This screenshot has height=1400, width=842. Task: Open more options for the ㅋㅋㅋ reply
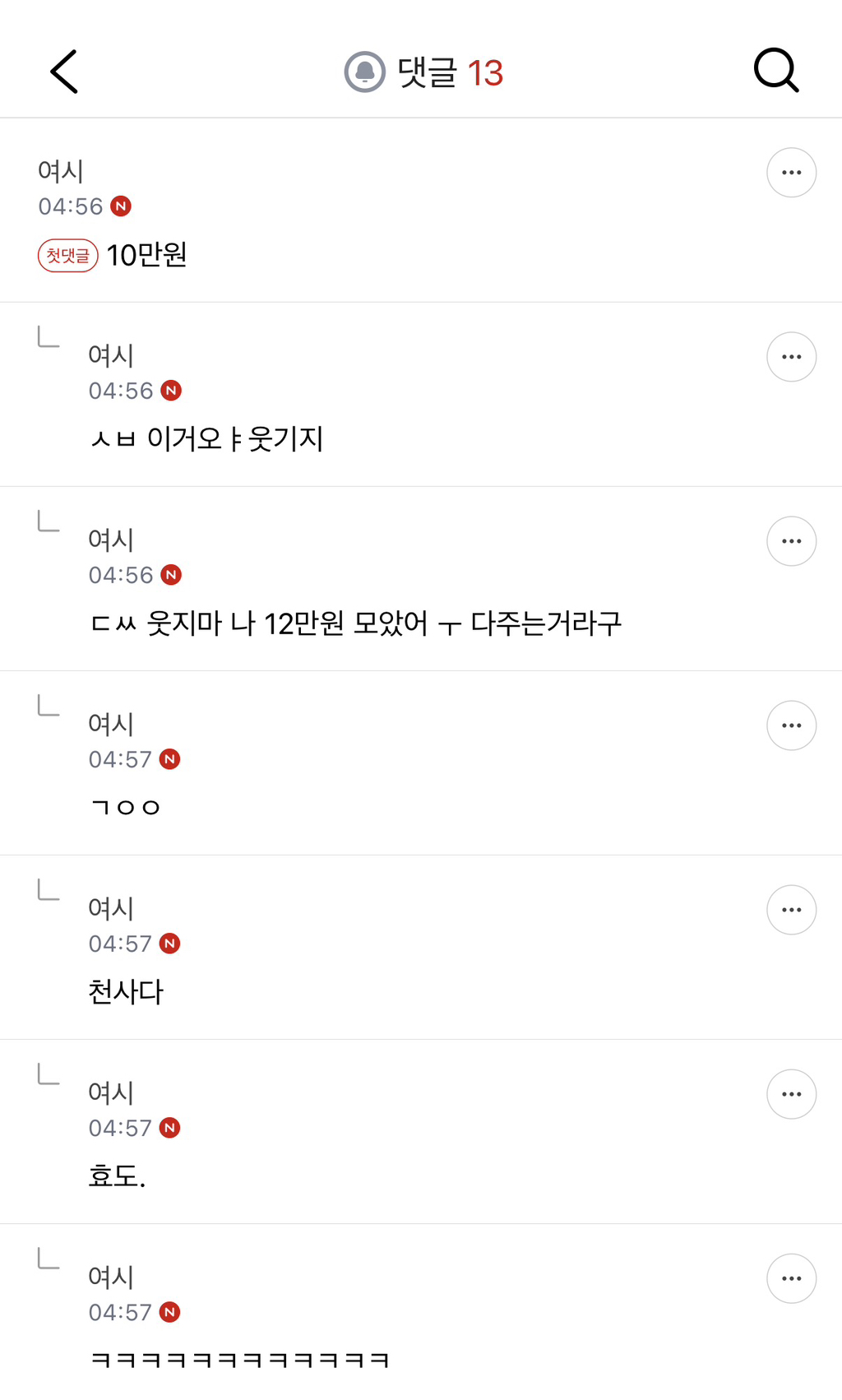click(791, 1278)
